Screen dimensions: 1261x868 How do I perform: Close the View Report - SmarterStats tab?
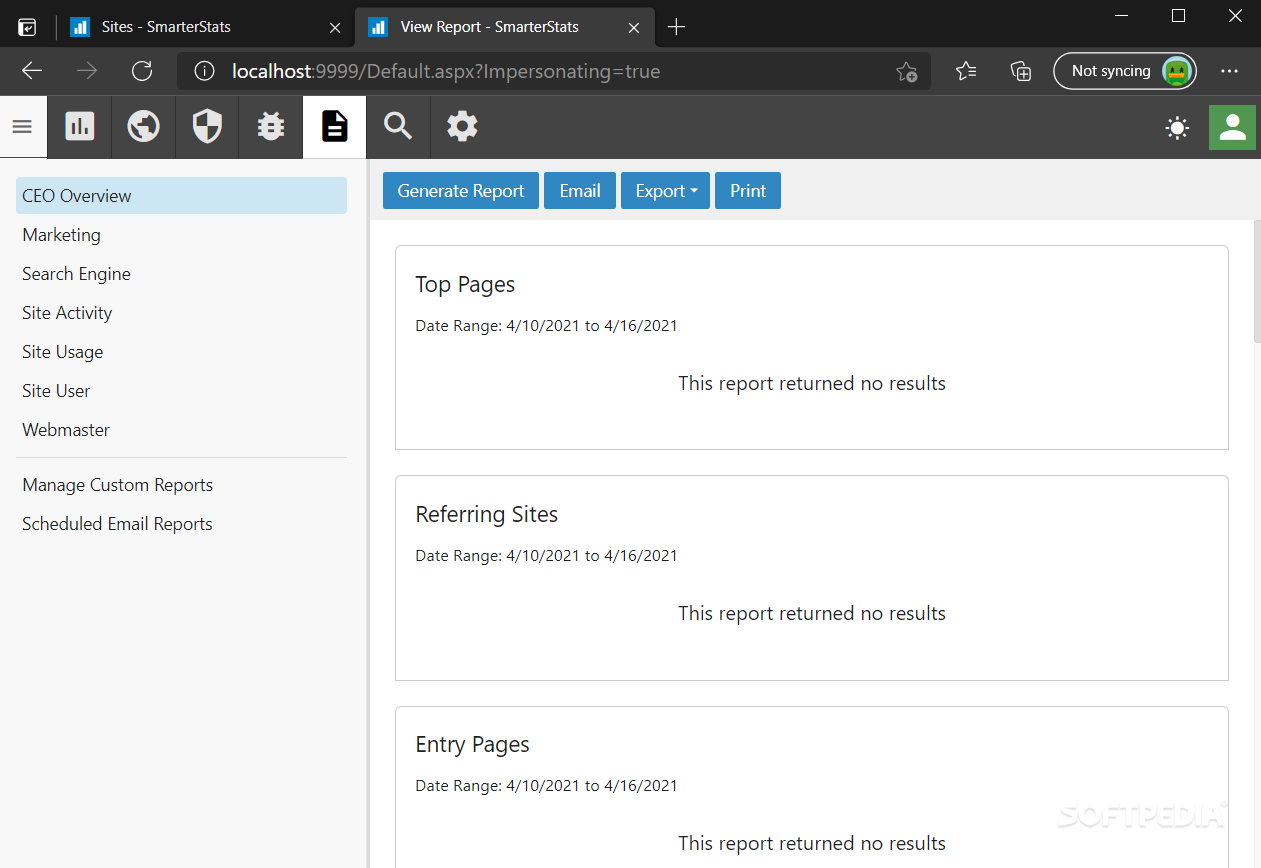pos(633,27)
